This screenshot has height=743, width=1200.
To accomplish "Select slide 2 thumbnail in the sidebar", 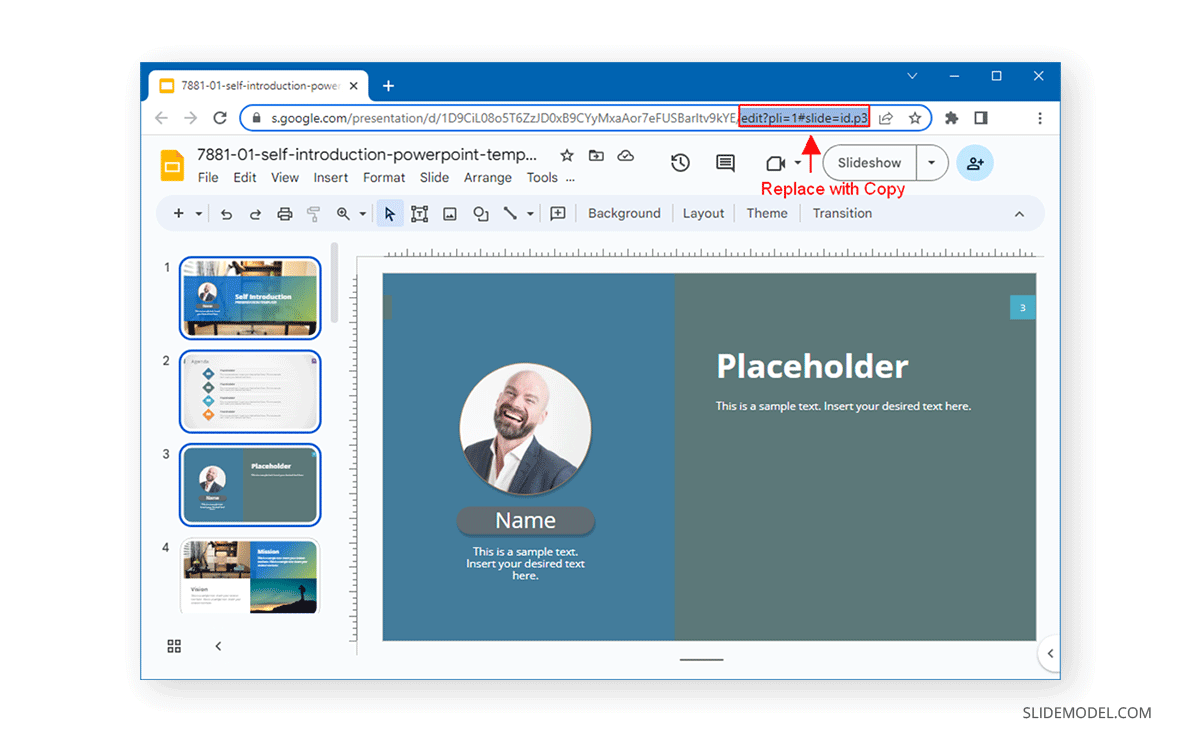I will 249,392.
